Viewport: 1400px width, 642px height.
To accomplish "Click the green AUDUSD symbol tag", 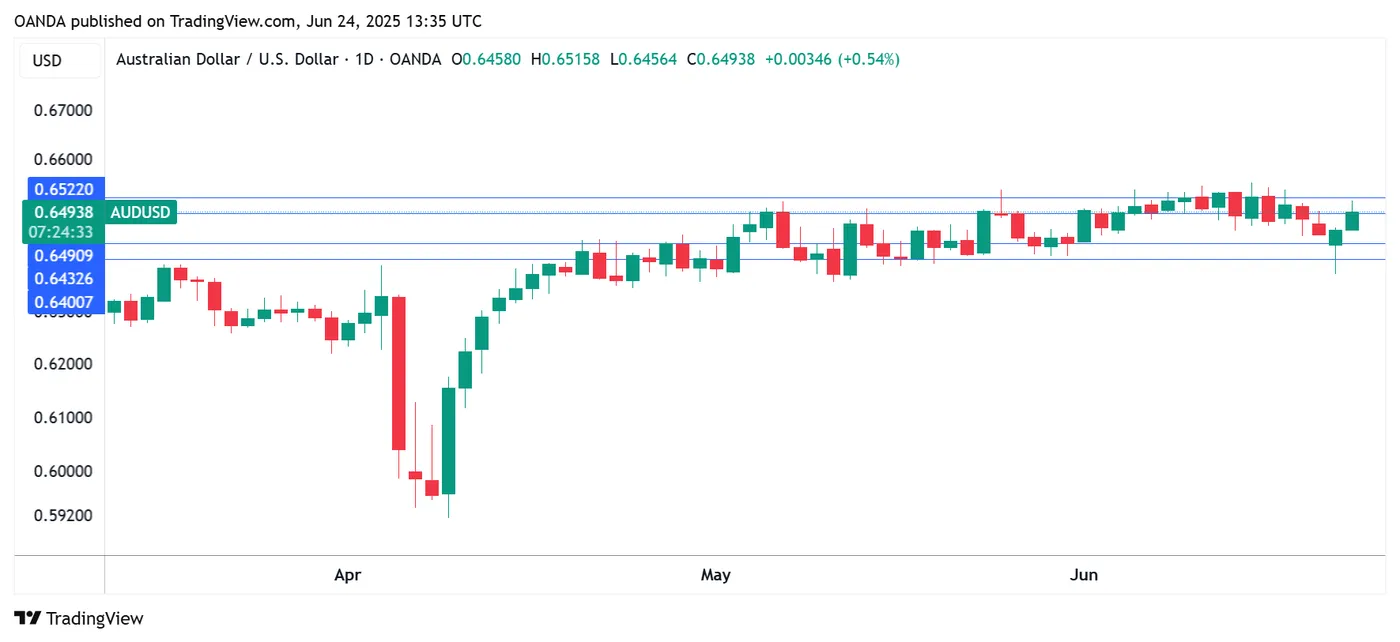I will tap(141, 212).
